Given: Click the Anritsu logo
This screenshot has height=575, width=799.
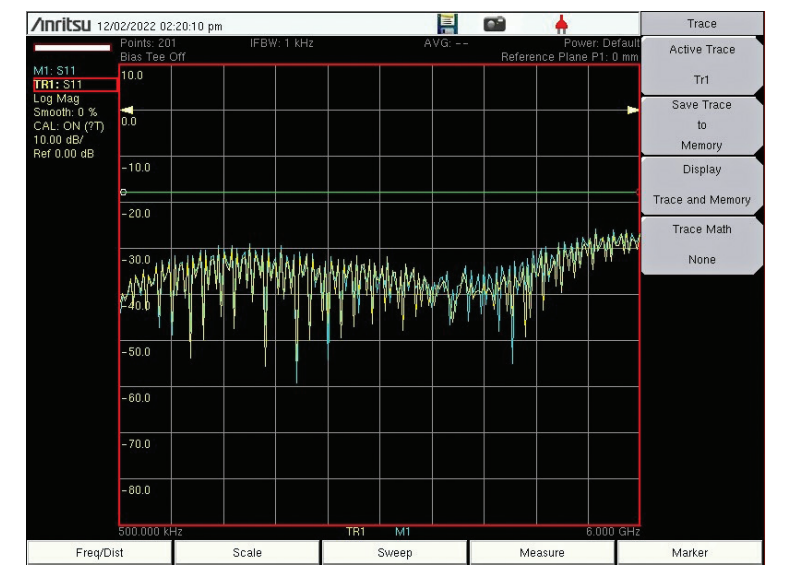Looking at the screenshot, I should point(62,25).
